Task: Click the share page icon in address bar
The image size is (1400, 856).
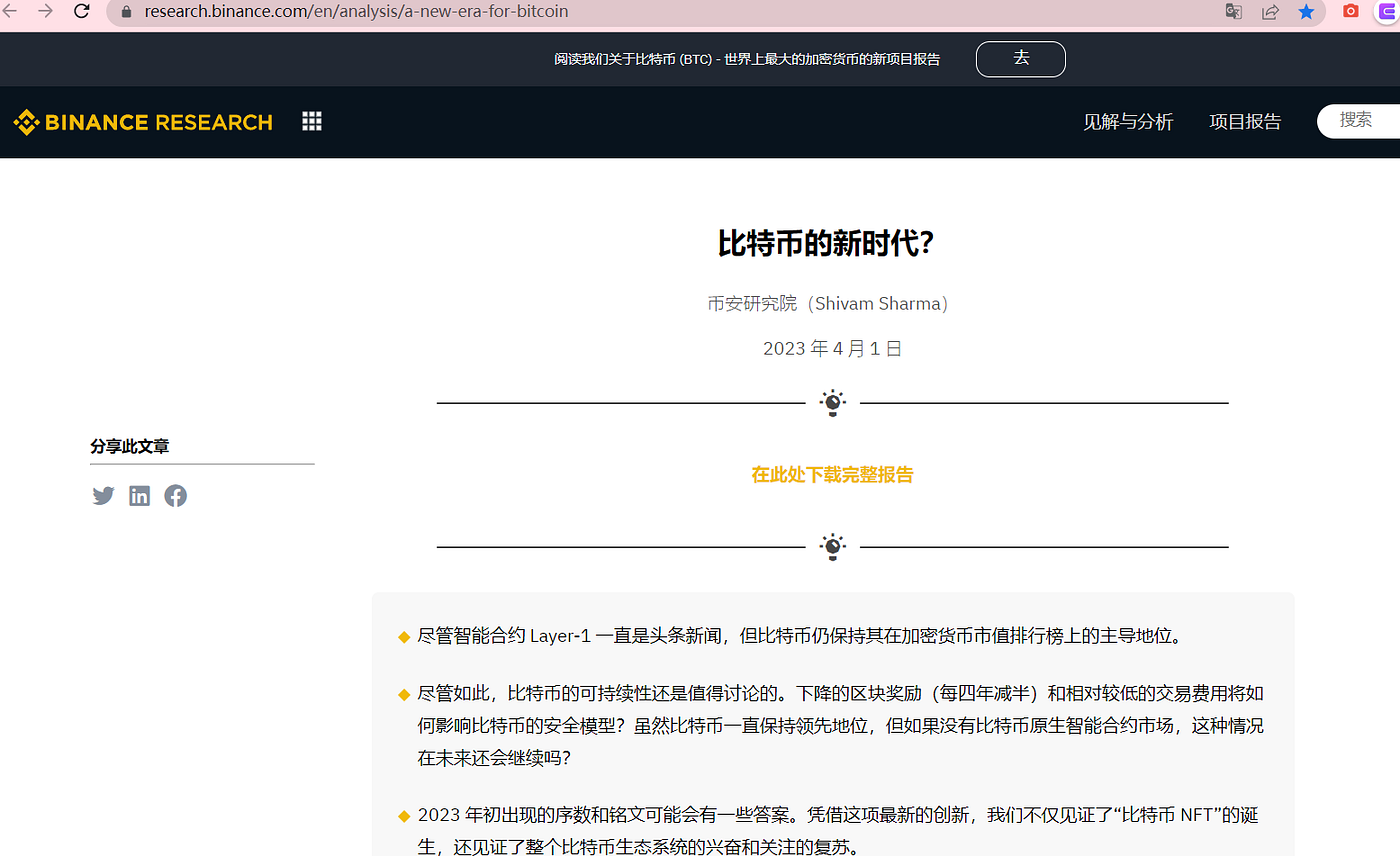Action: click(1271, 12)
